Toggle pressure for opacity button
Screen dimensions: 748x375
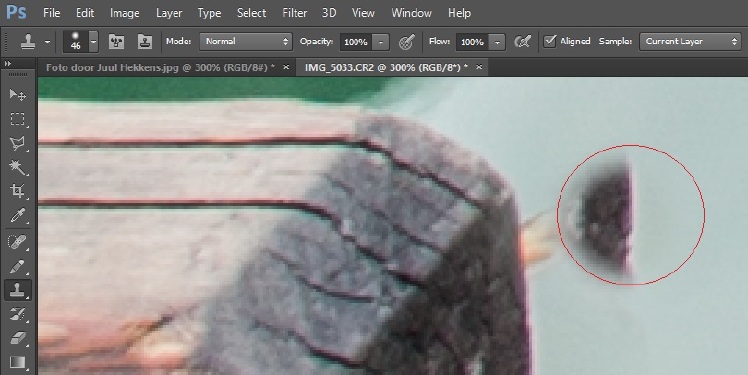[x=405, y=42]
